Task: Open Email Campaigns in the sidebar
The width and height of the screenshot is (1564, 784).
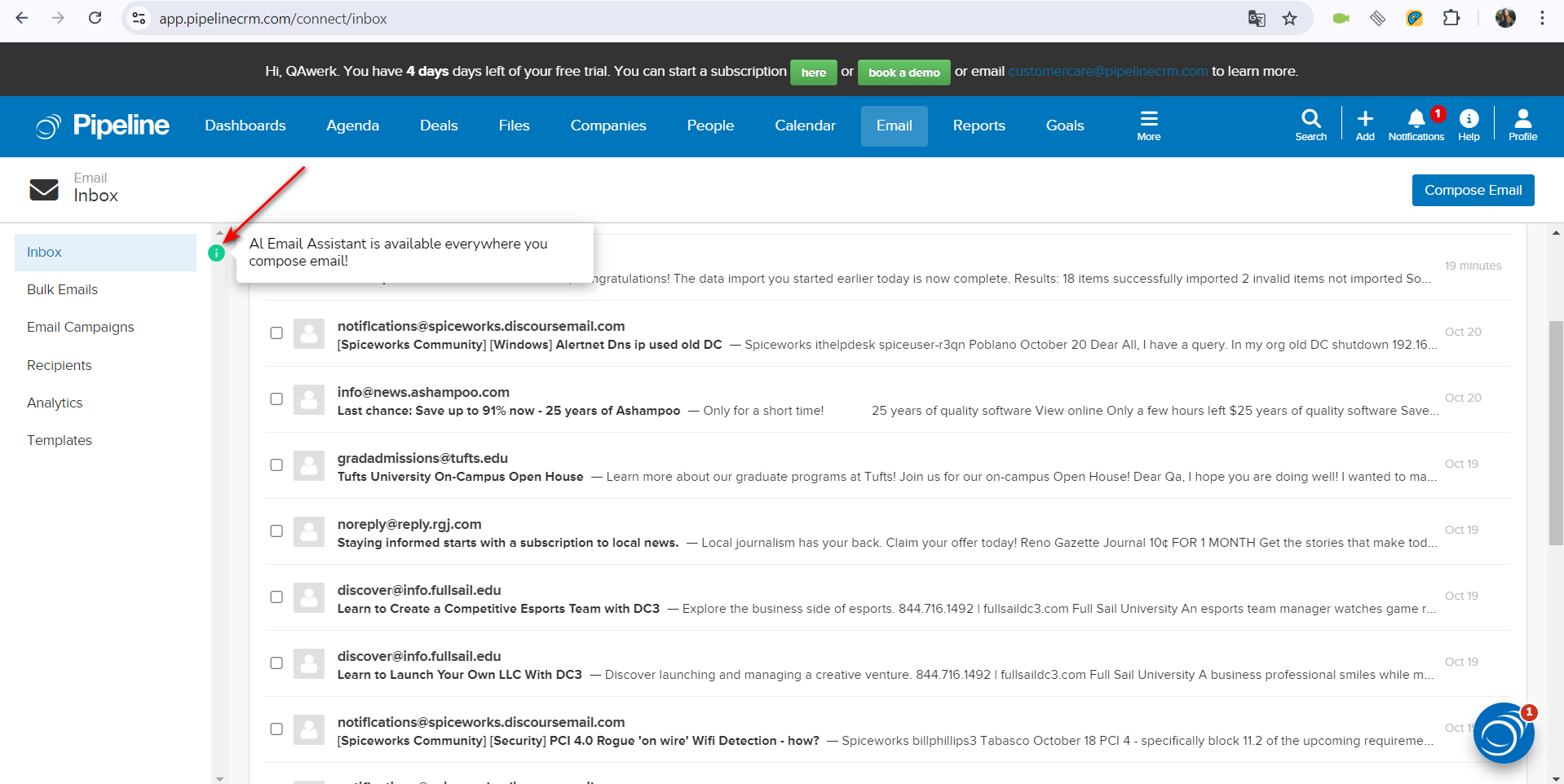Action: click(x=80, y=327)
